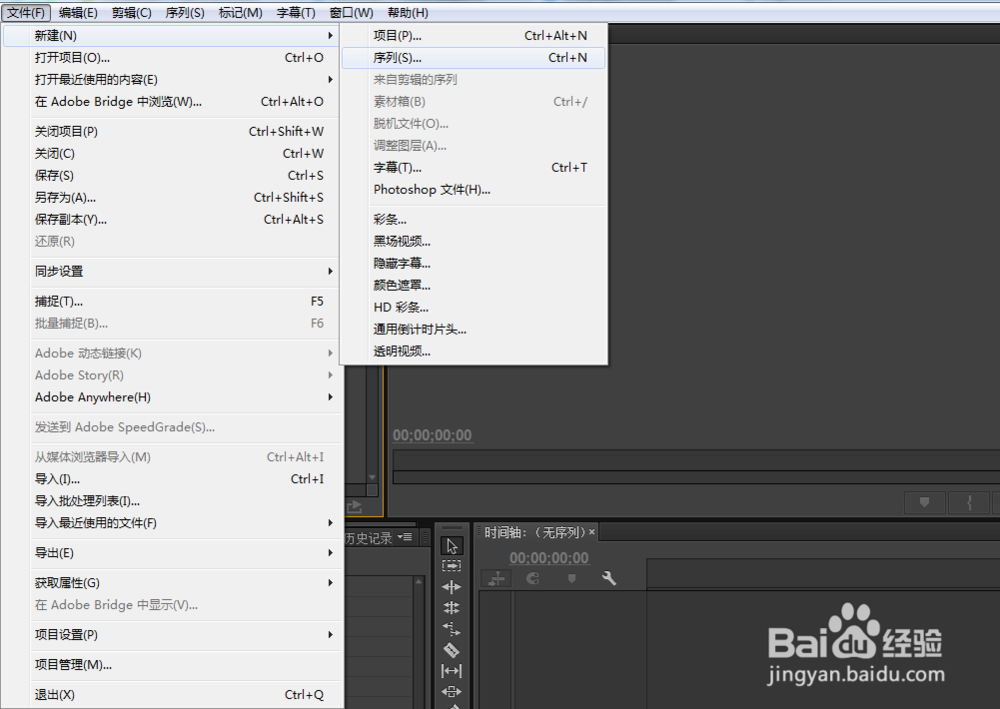This screenshot has width=1000, height=709.
Task: Create 通用倒计时片头... from the submenu
Action: (473, 330)
